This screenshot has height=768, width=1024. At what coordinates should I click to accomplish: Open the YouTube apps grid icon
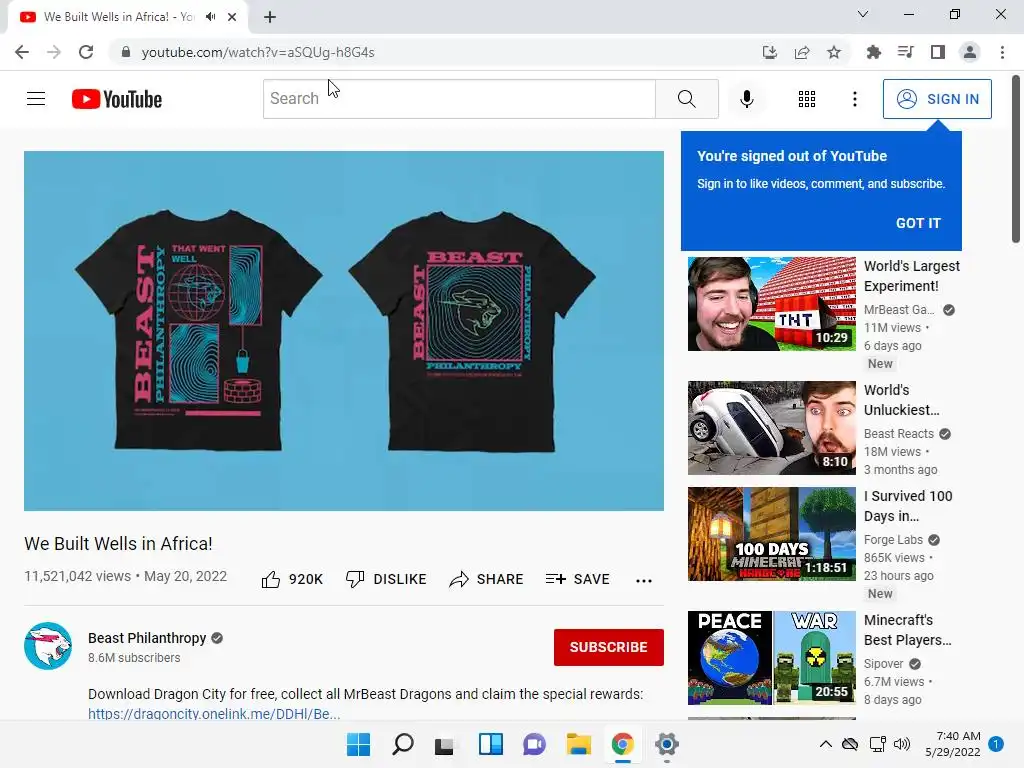807,99
